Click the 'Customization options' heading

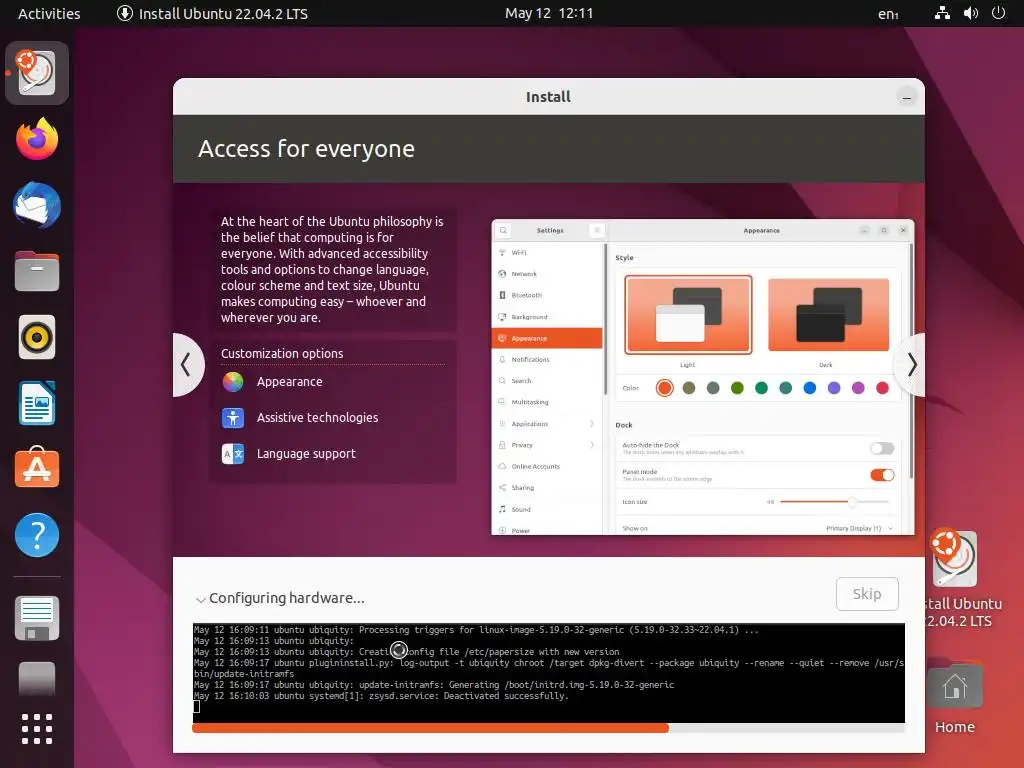click(282, 353)
